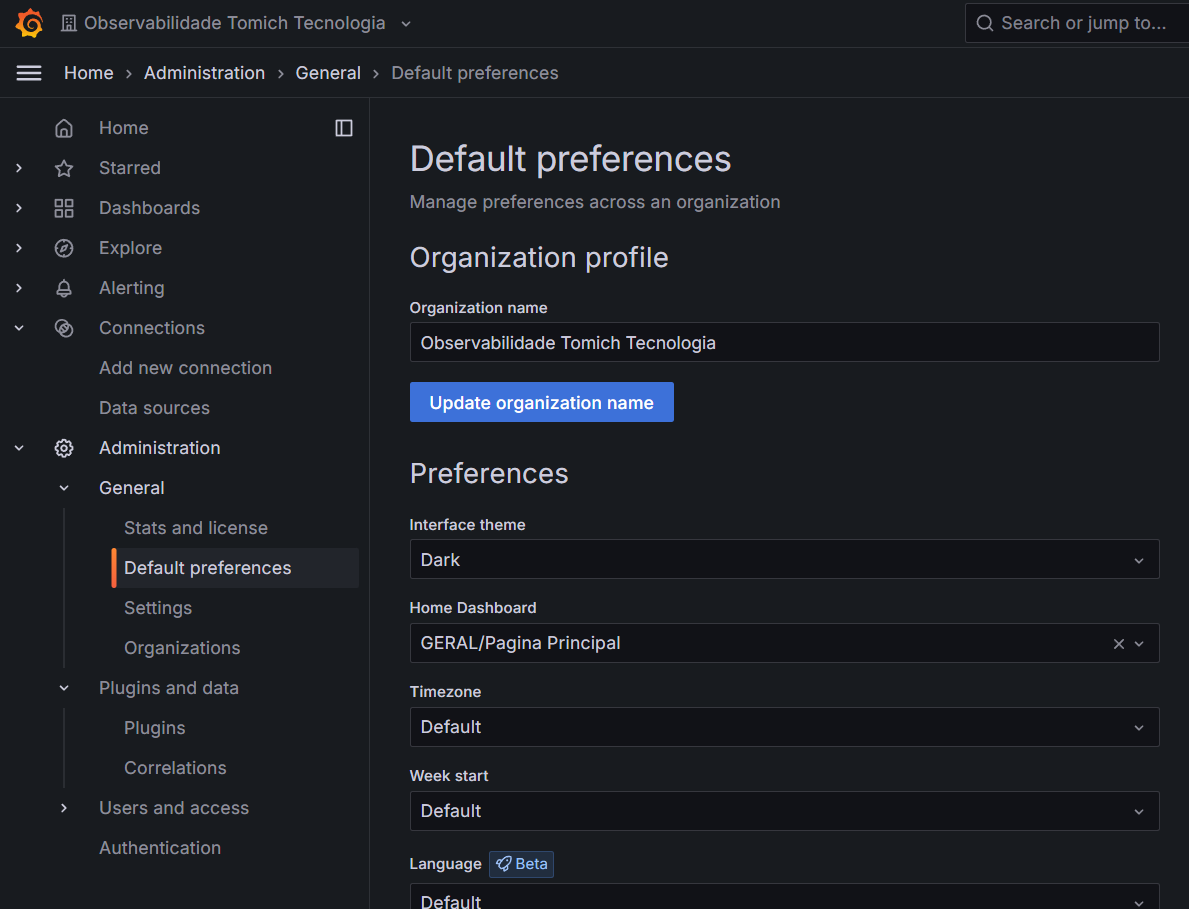Screen dimensions: 1189x909
Task: Click Update organization name button
Action: click(x=541, y=403)
